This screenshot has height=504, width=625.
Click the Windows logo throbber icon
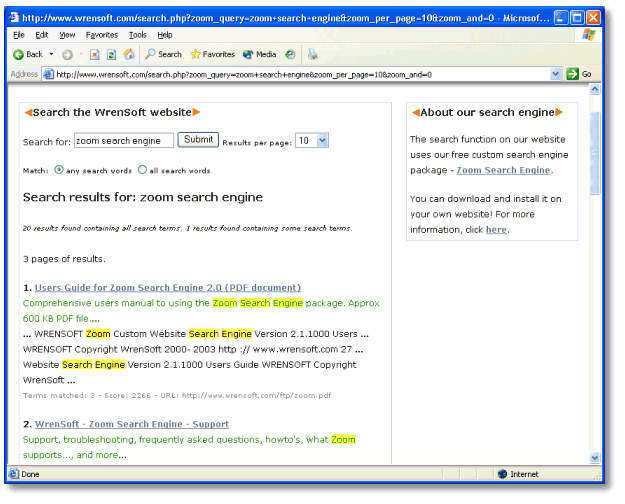coord(588,35)
